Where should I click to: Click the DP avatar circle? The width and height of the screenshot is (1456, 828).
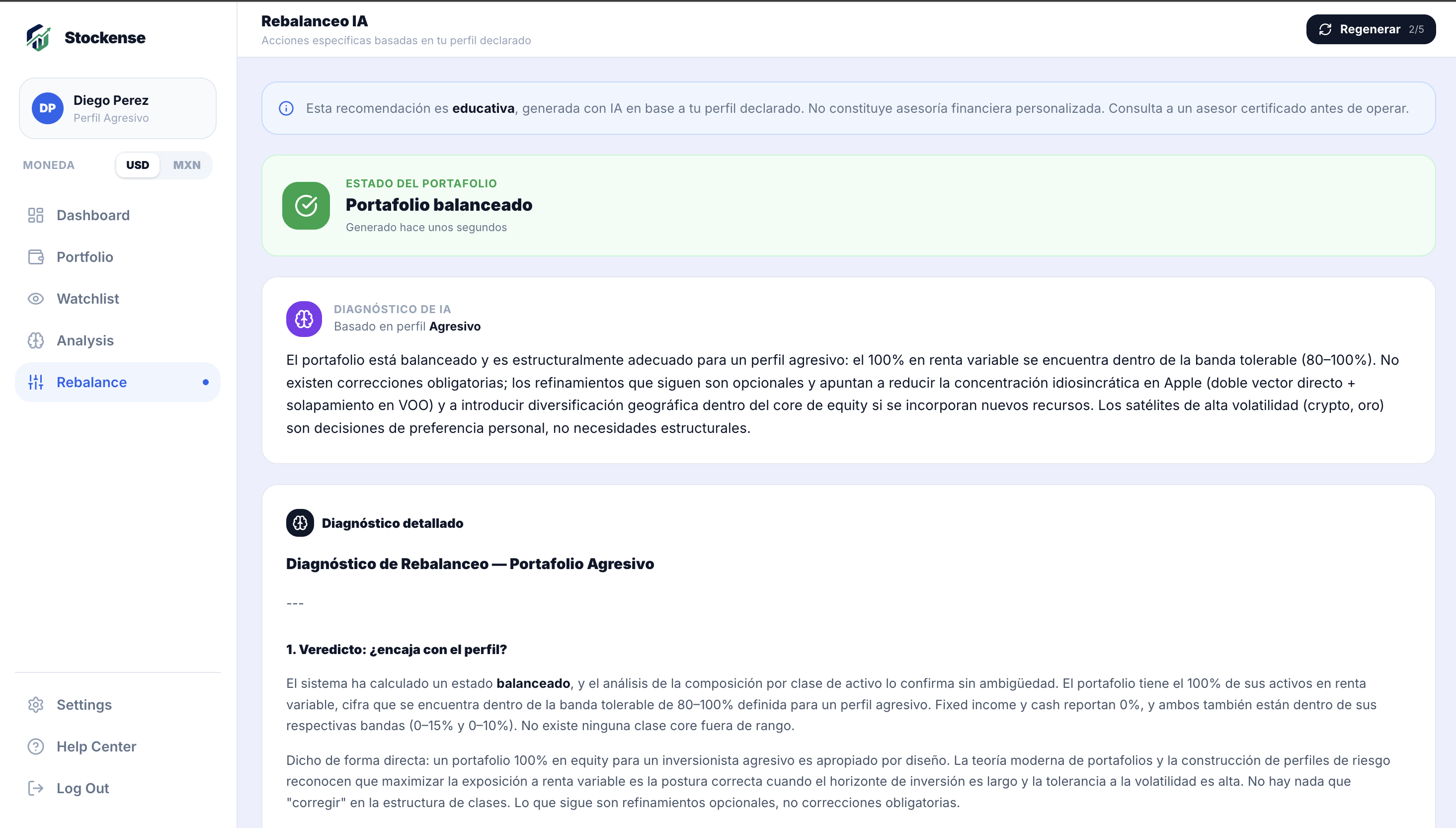point(48,108)
